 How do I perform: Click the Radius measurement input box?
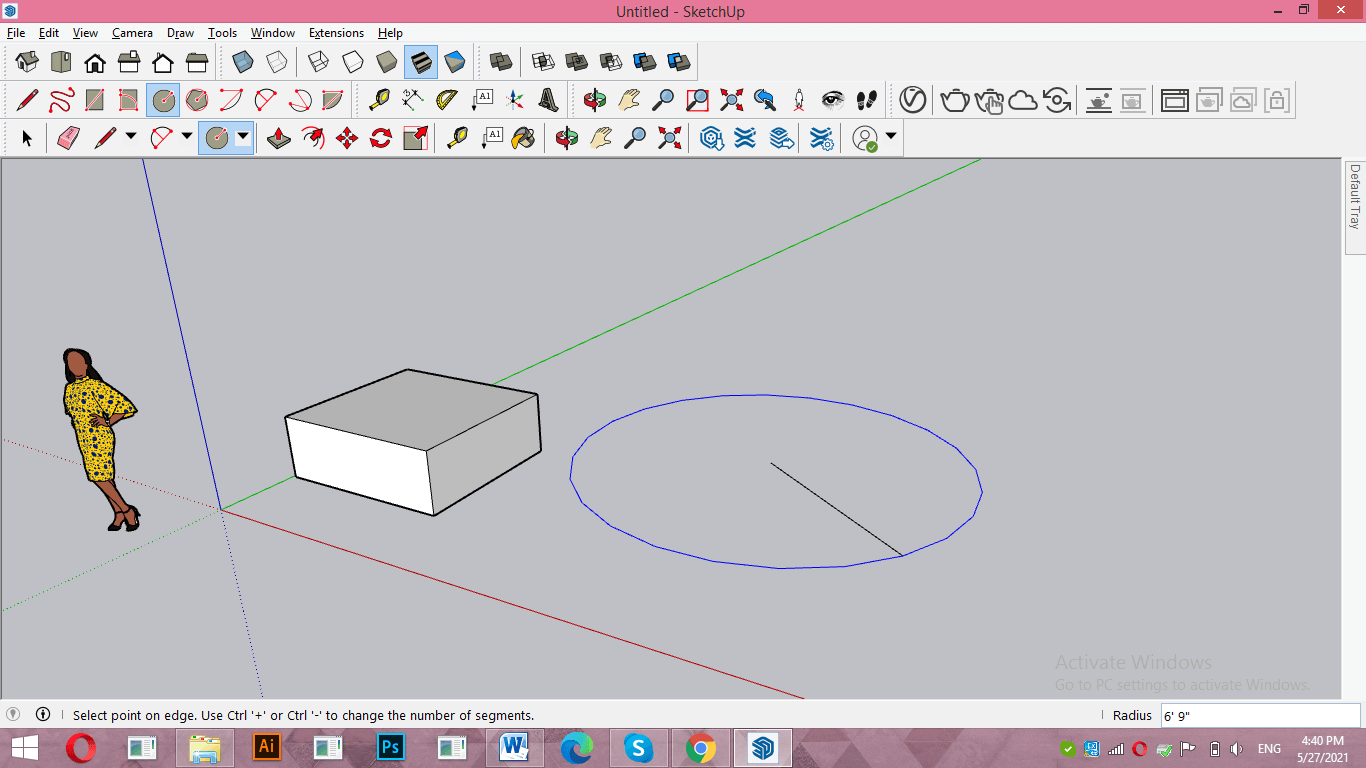1259,715
